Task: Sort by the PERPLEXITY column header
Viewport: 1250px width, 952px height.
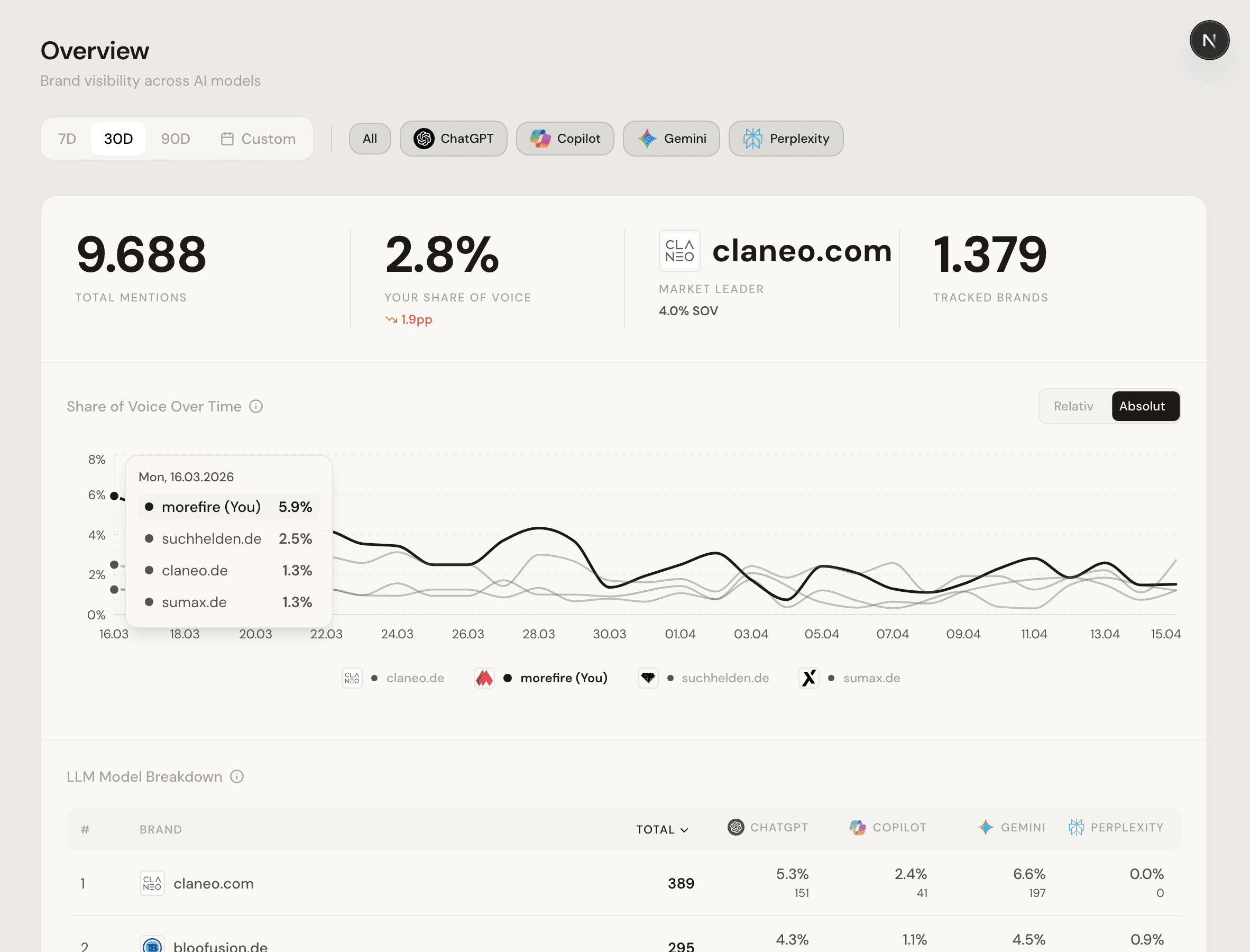Action: [1116, 827]
